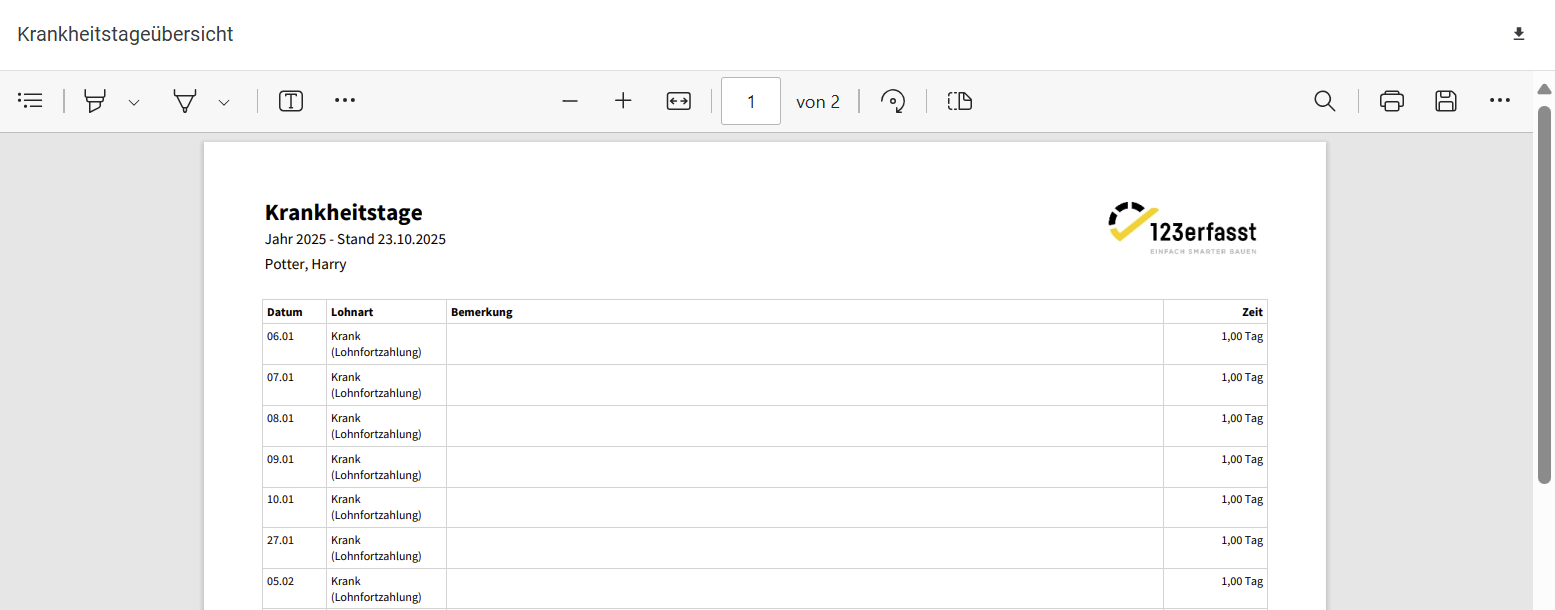Image resolution: width=1555 pixels, height=610 pixels.
Task: Select the draw pen tool
Action: [185, 101]
